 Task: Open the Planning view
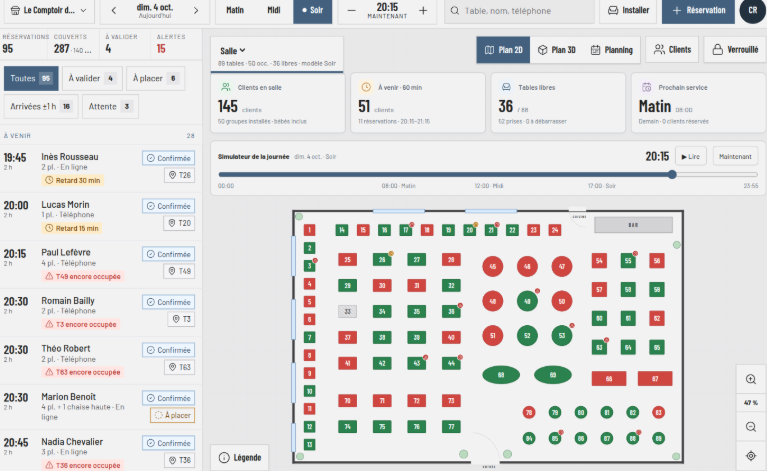coord(611,50)
